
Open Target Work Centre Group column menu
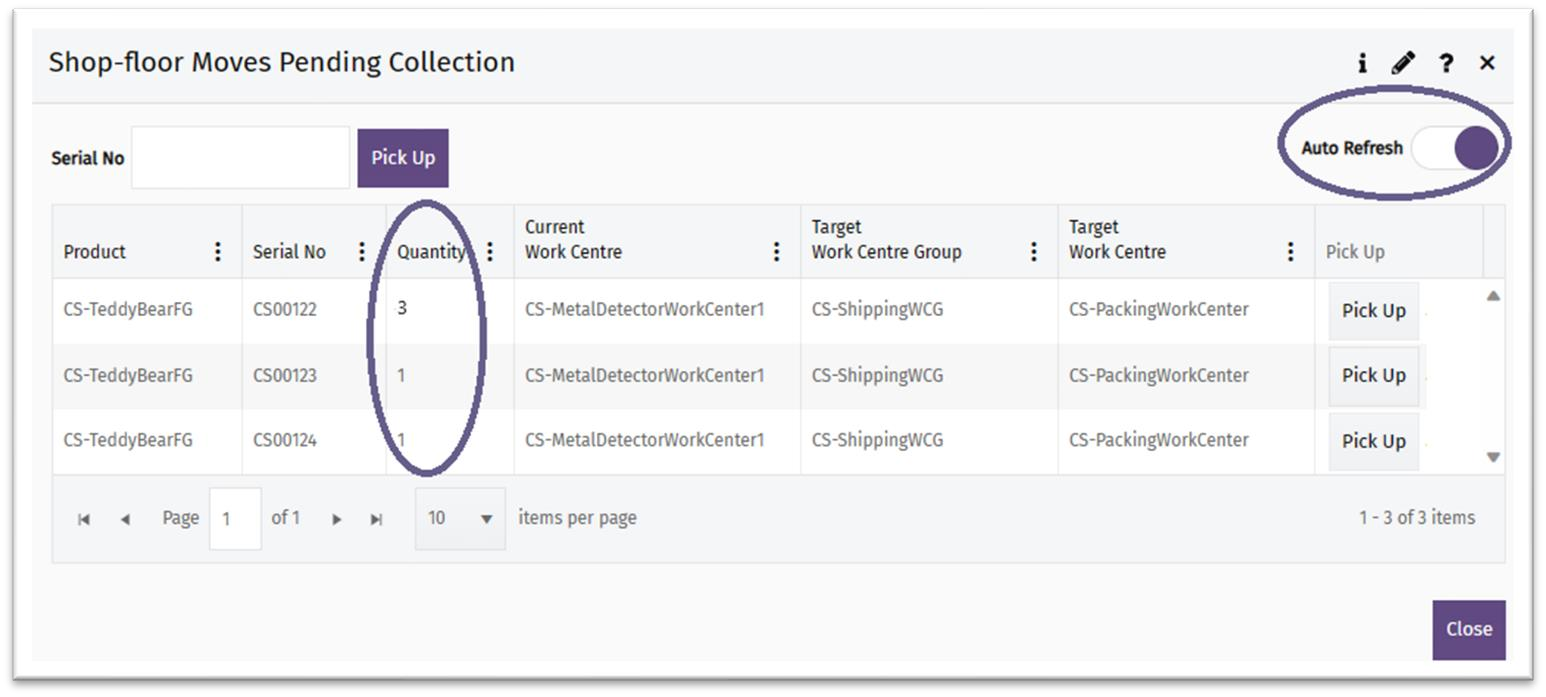1034,252
